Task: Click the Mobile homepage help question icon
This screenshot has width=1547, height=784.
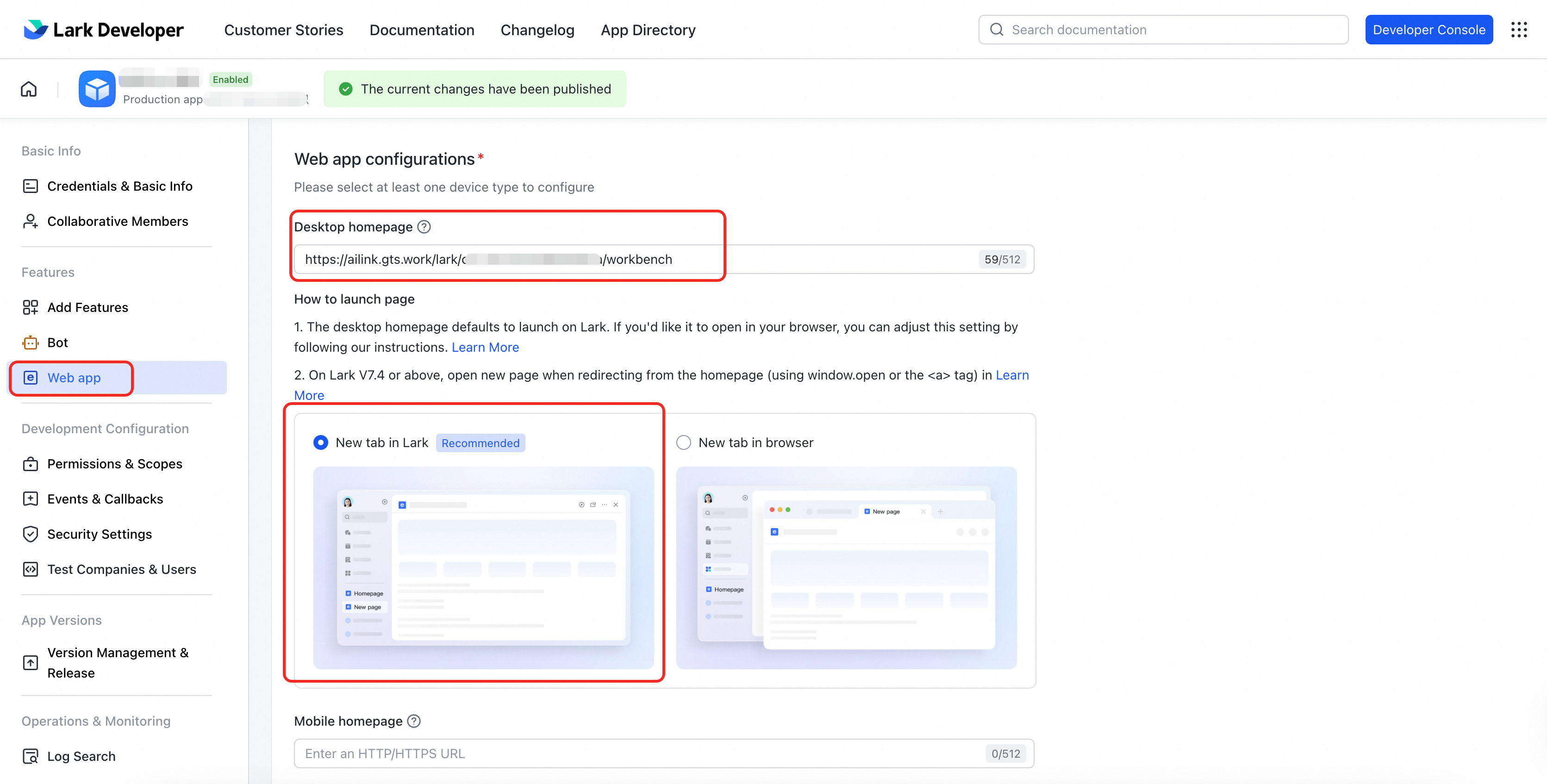Action: (x=414, y=721)
